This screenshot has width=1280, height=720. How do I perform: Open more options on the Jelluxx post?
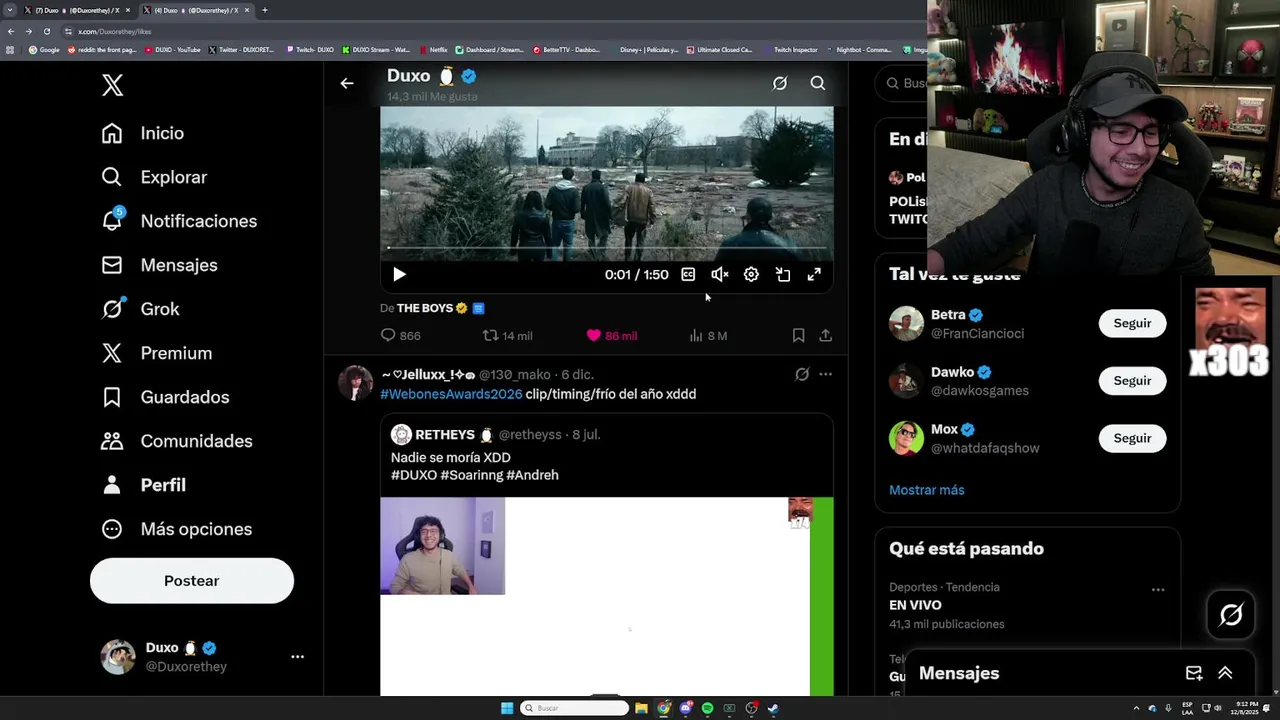point(825,374)
